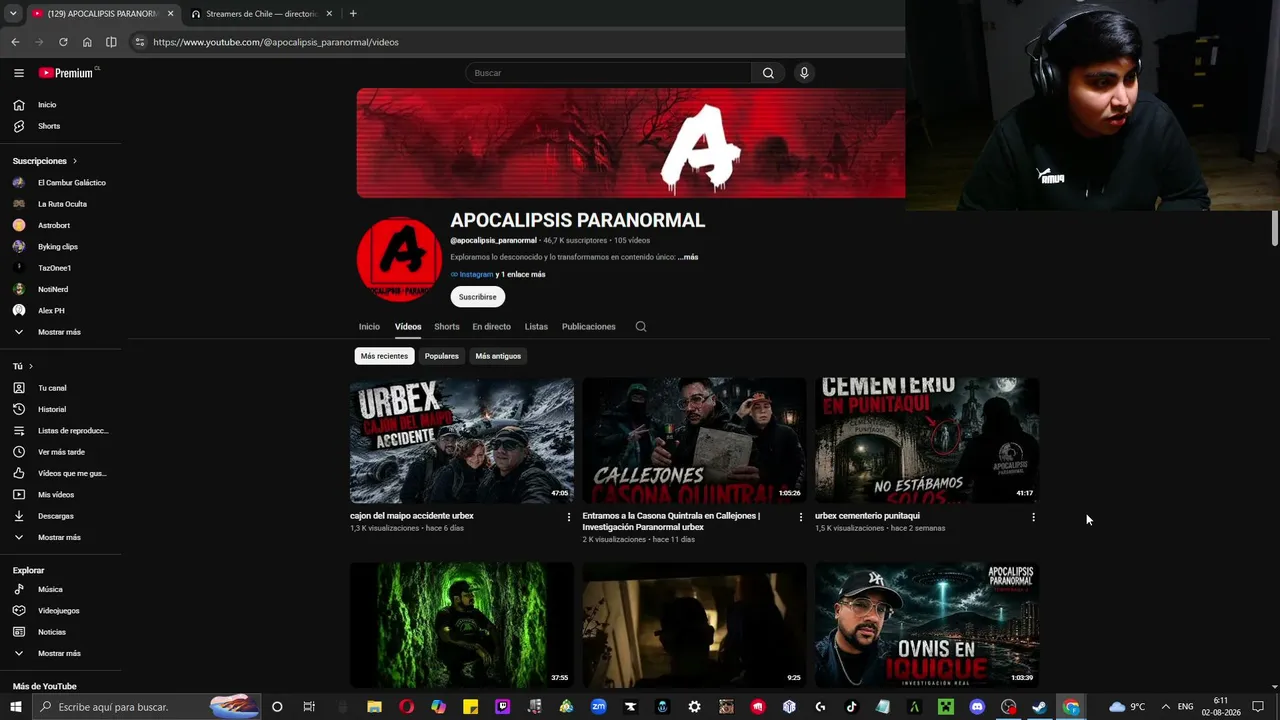The height and width of the screenshot is (720, 1280).
Task: Open Noticias in the Explorar section
Action: 52,632
